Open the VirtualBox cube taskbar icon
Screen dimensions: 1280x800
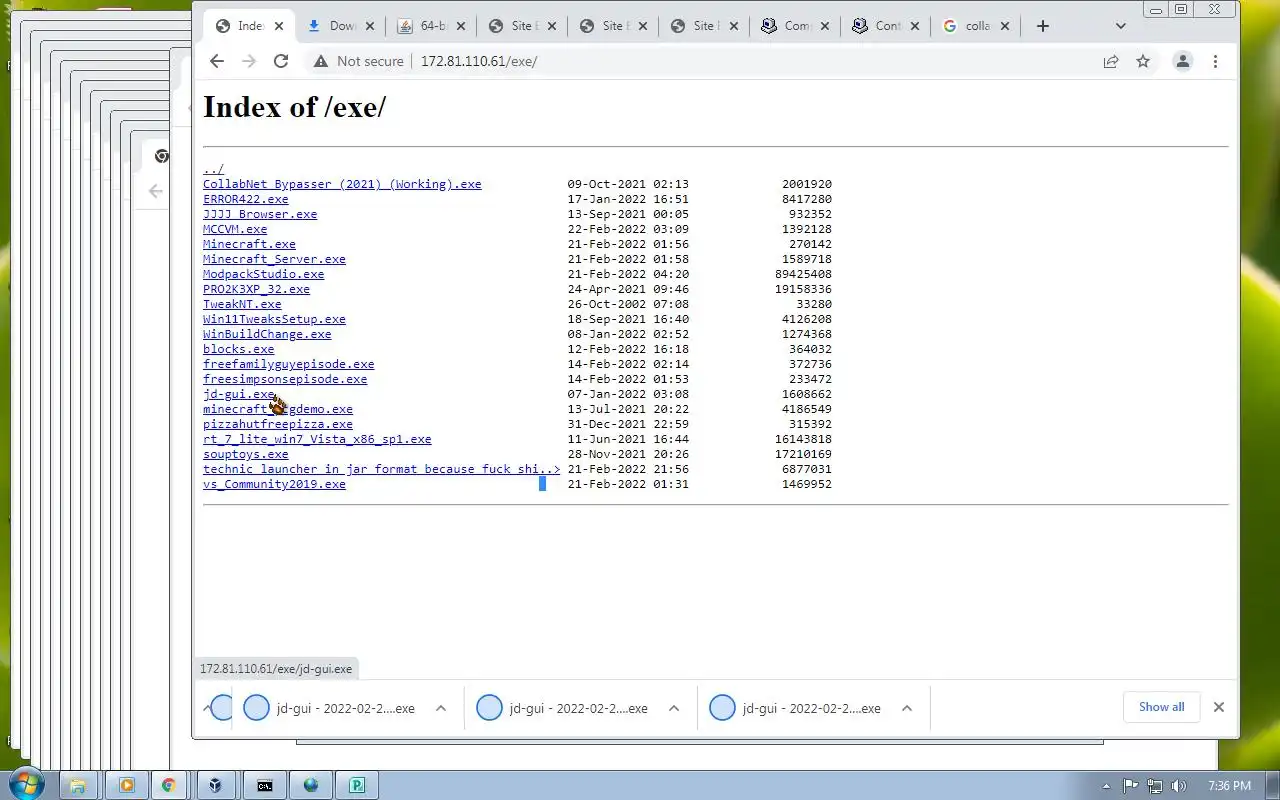point(216,785)
